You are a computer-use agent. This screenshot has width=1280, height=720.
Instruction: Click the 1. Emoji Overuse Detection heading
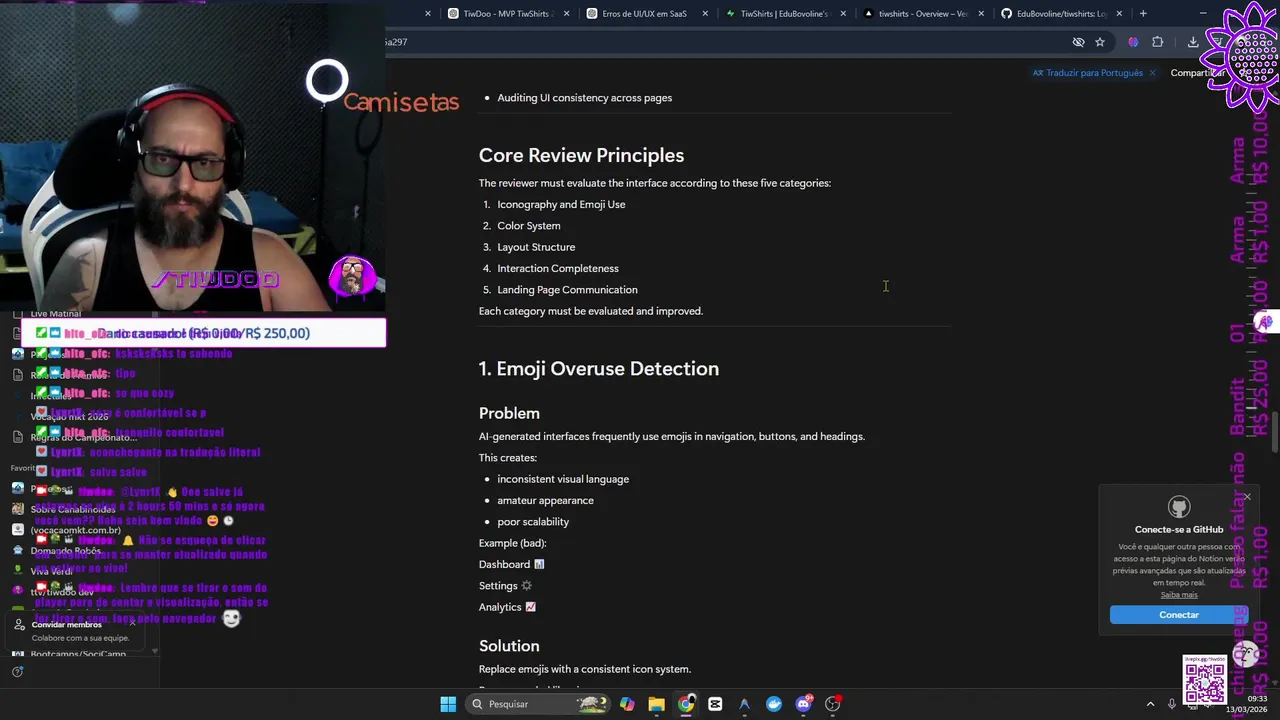(x=598, y=369)
